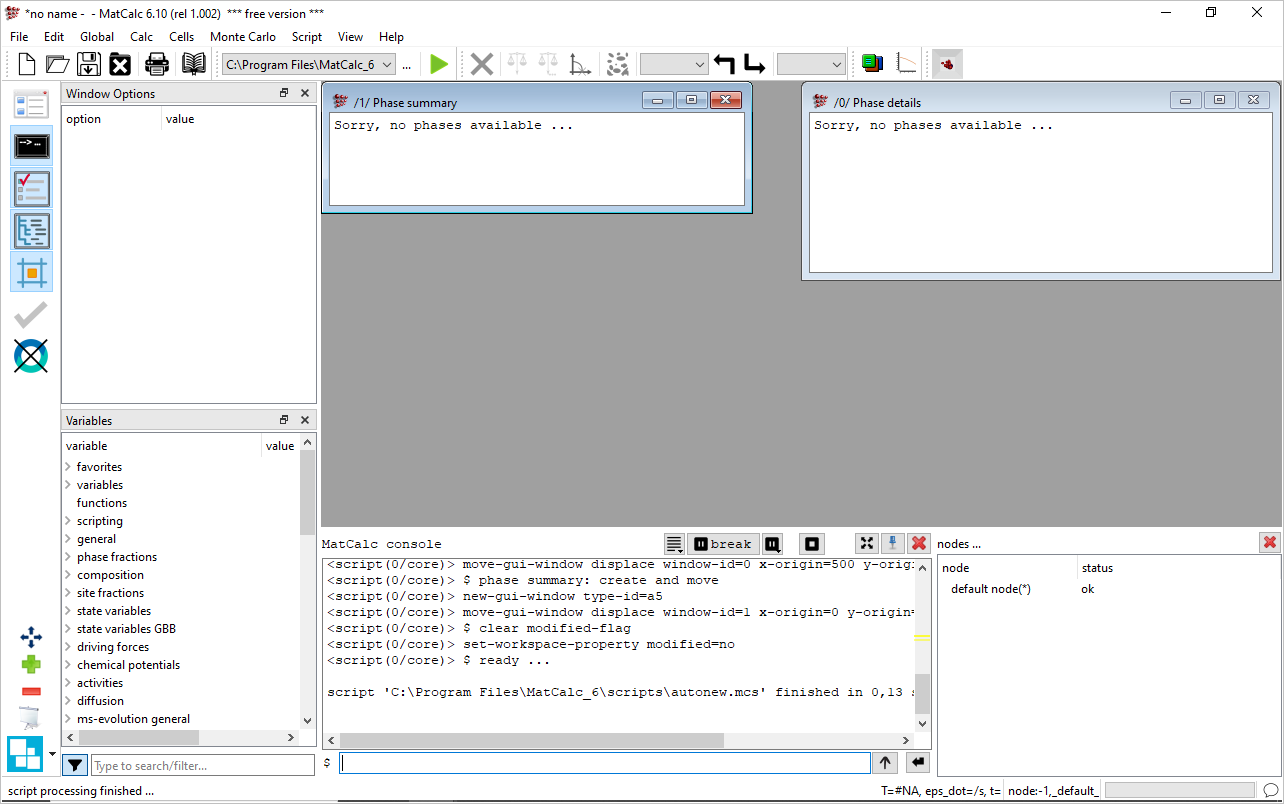Select the state variables GBB item
The height and width of the screenshot is (804, 1284).
[x=126, y=629]
